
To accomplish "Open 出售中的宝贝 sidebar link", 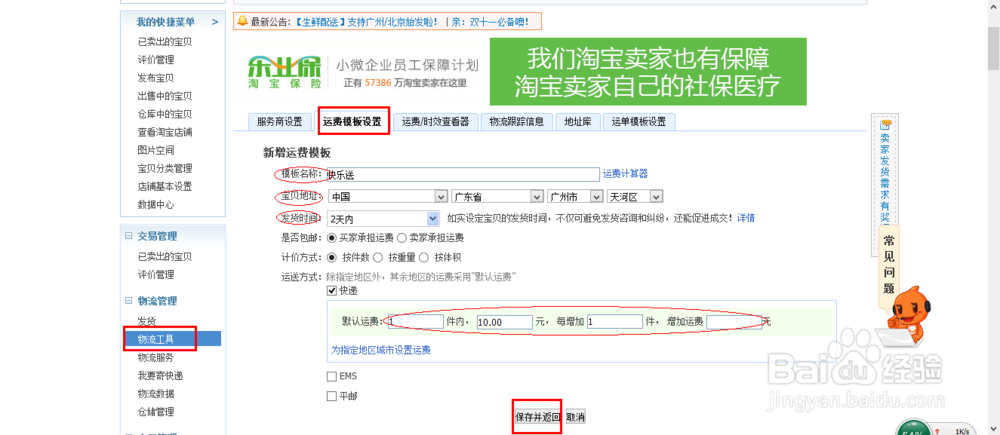I will tap(165, 96).
